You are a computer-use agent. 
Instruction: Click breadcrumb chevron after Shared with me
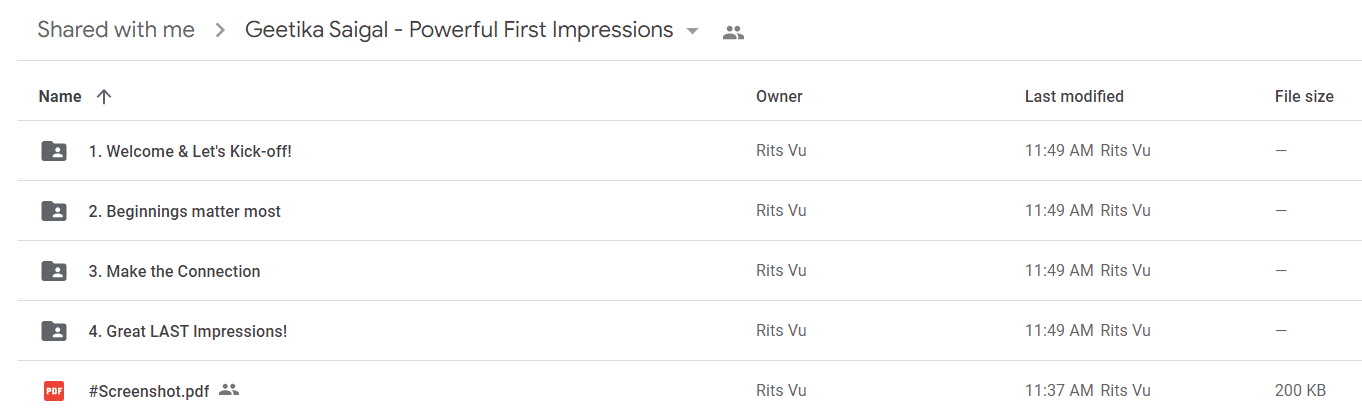point(220,31)
